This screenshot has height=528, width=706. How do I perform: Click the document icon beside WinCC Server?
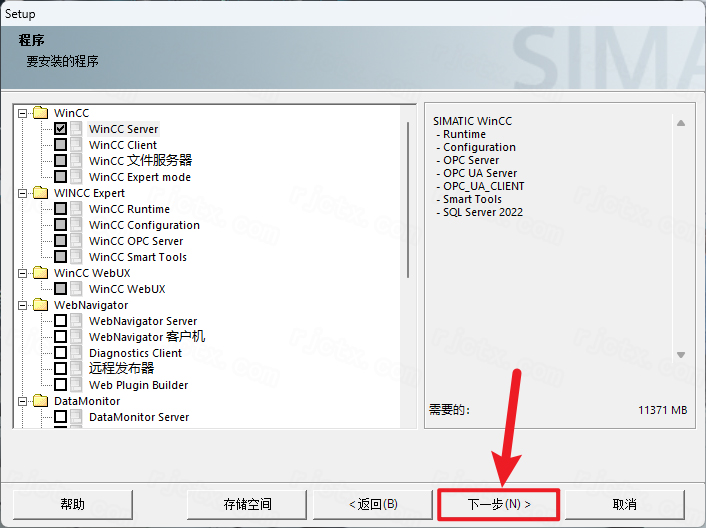click(77, 129)
